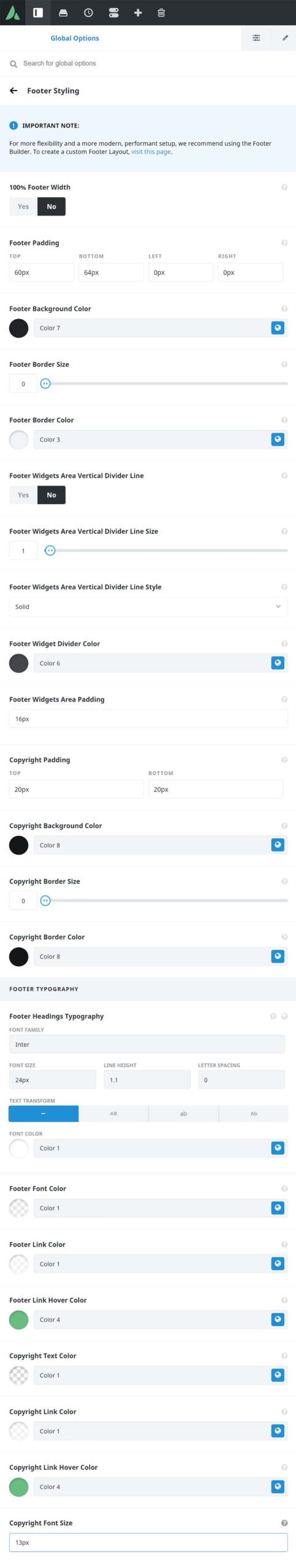Click the plus add-new icon in toolbar
This screenshot has height=1568, width=296.
[x=138, y=12]
